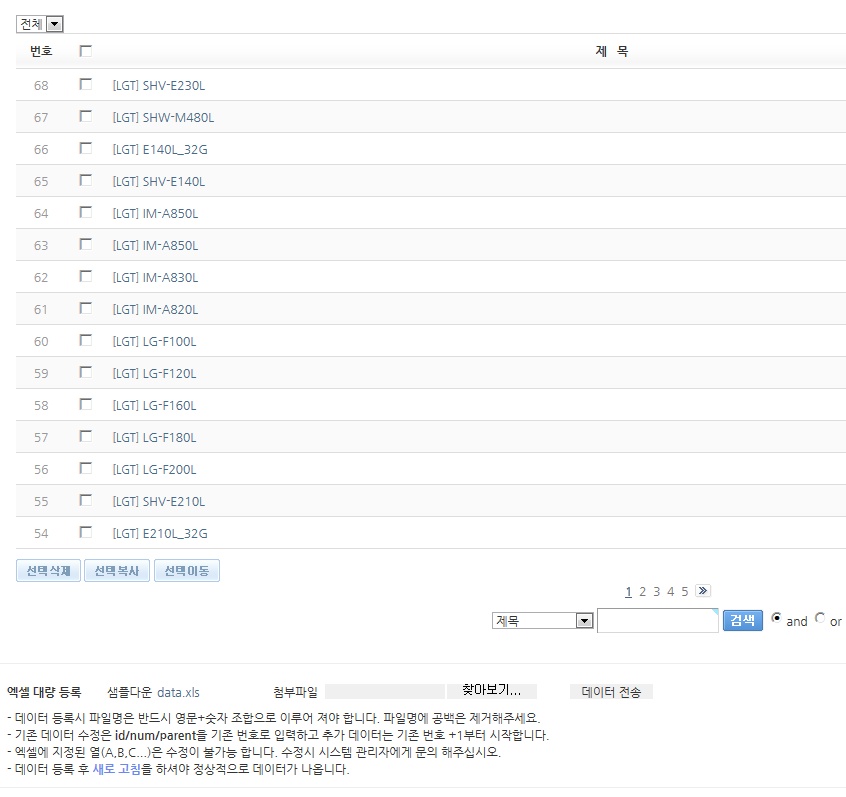Focus the search keyword input field
Viewport: 846px width, 797px height.
pyautogui.click(x=658, y=621)
